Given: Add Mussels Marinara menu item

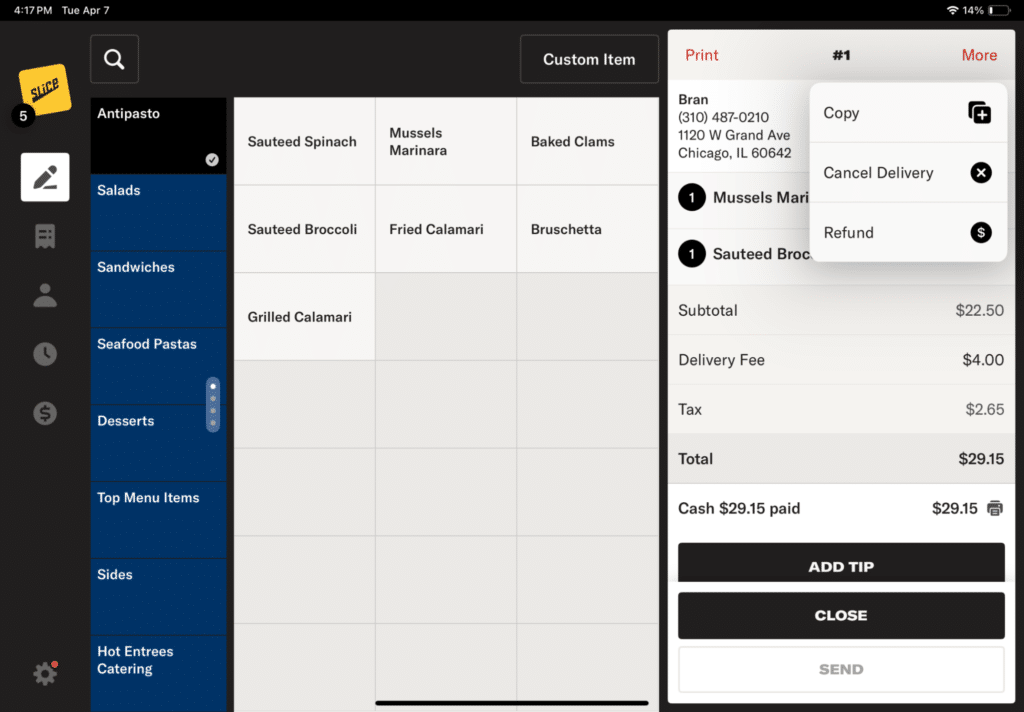Looking at the screenshot, I should tap(445, 141).
